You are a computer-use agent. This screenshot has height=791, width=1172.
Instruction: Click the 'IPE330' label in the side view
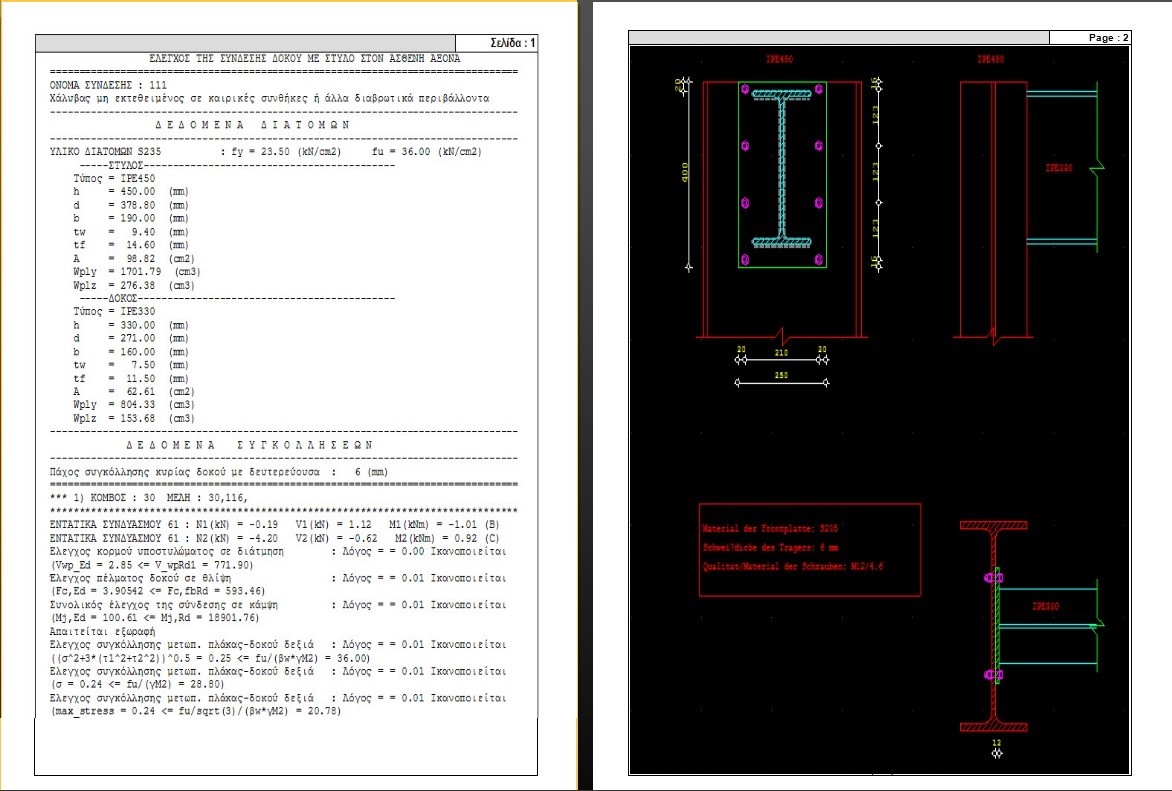pyautogui.click(x=1058, y=168)
